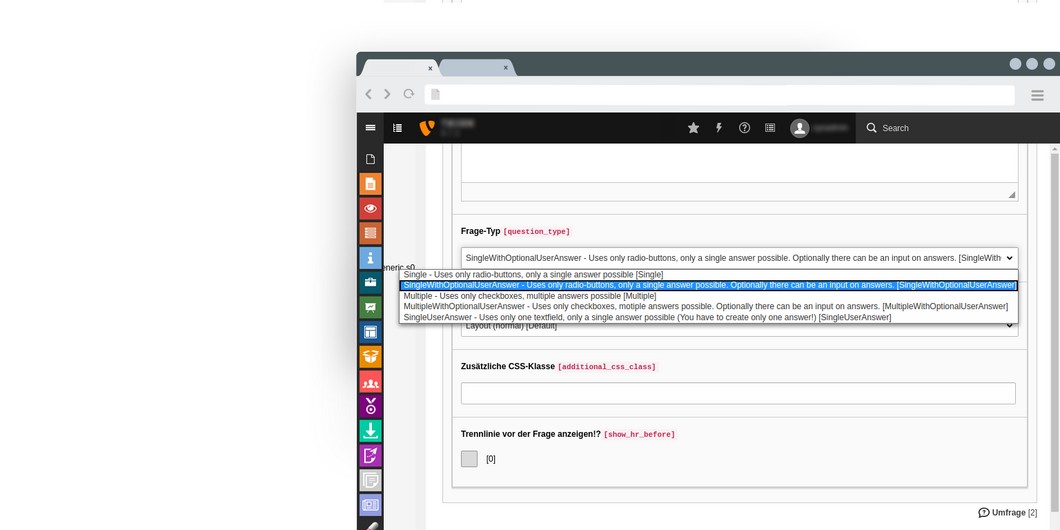Click the orange TYPO3 logo
The width and height of the screenshot is (1060, 530).
click(x=426, y=128)
